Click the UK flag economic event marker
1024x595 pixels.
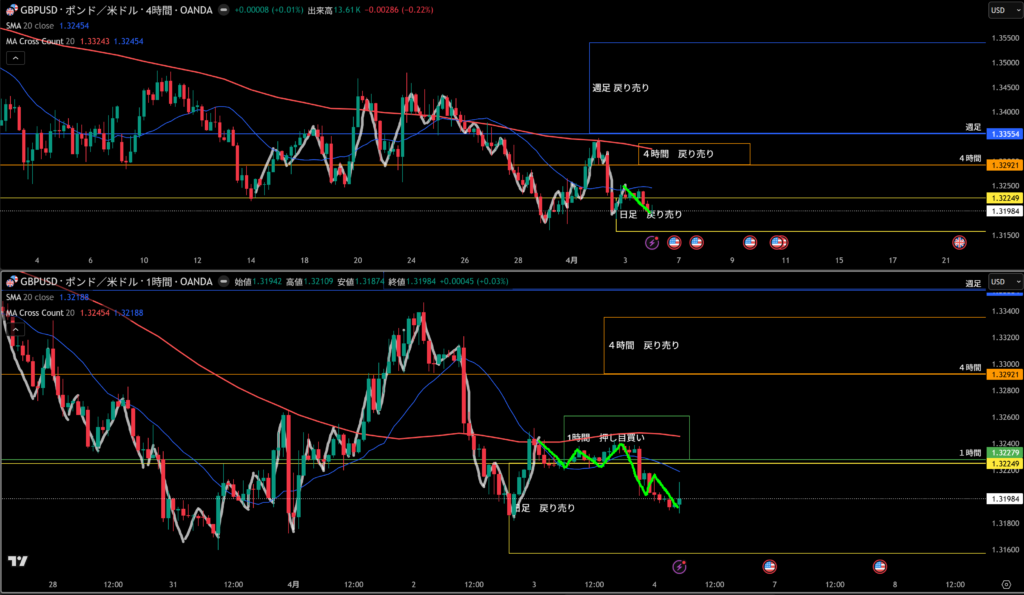tap(960, 242)
